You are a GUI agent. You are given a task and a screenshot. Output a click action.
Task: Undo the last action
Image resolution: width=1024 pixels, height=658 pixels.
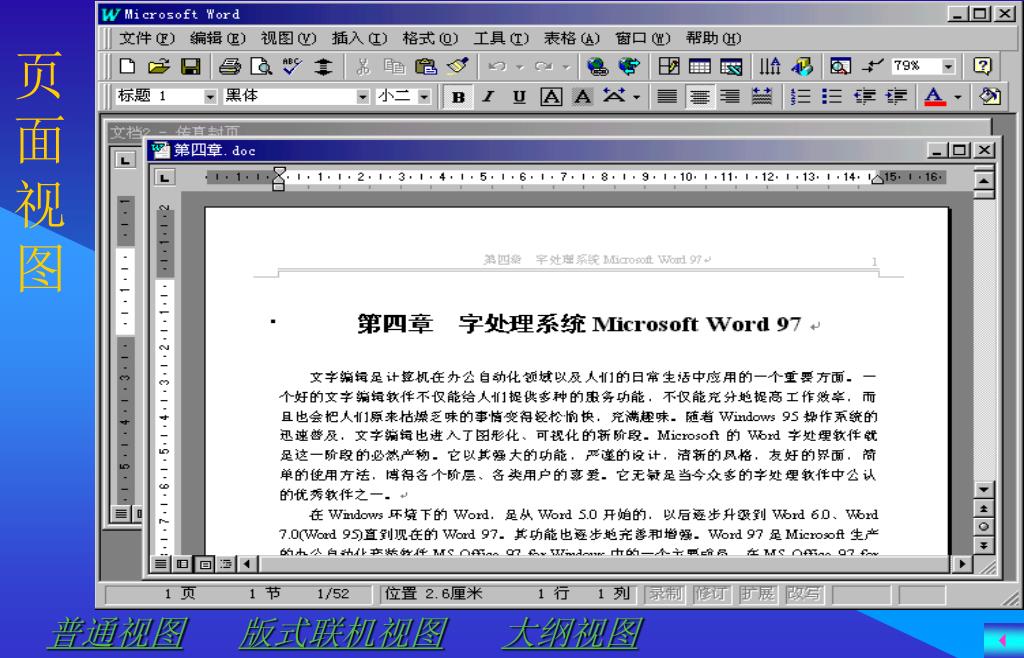[498, 66]
